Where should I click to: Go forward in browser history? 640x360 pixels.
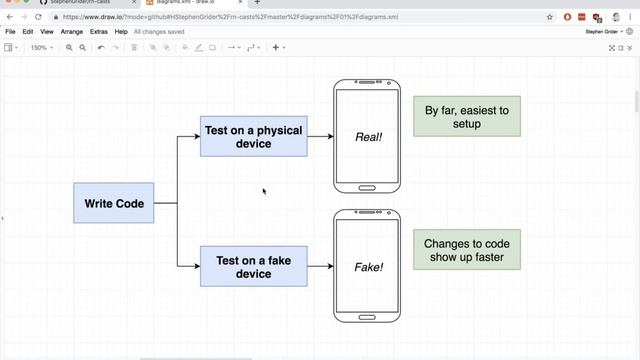tap(24, 17)
